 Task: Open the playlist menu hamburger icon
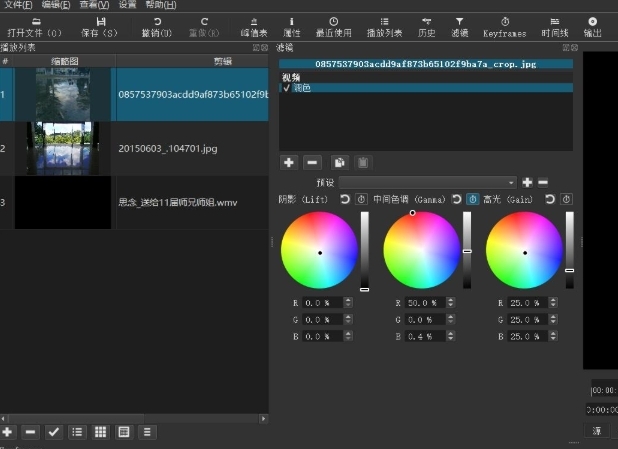[x=147, y=432]
